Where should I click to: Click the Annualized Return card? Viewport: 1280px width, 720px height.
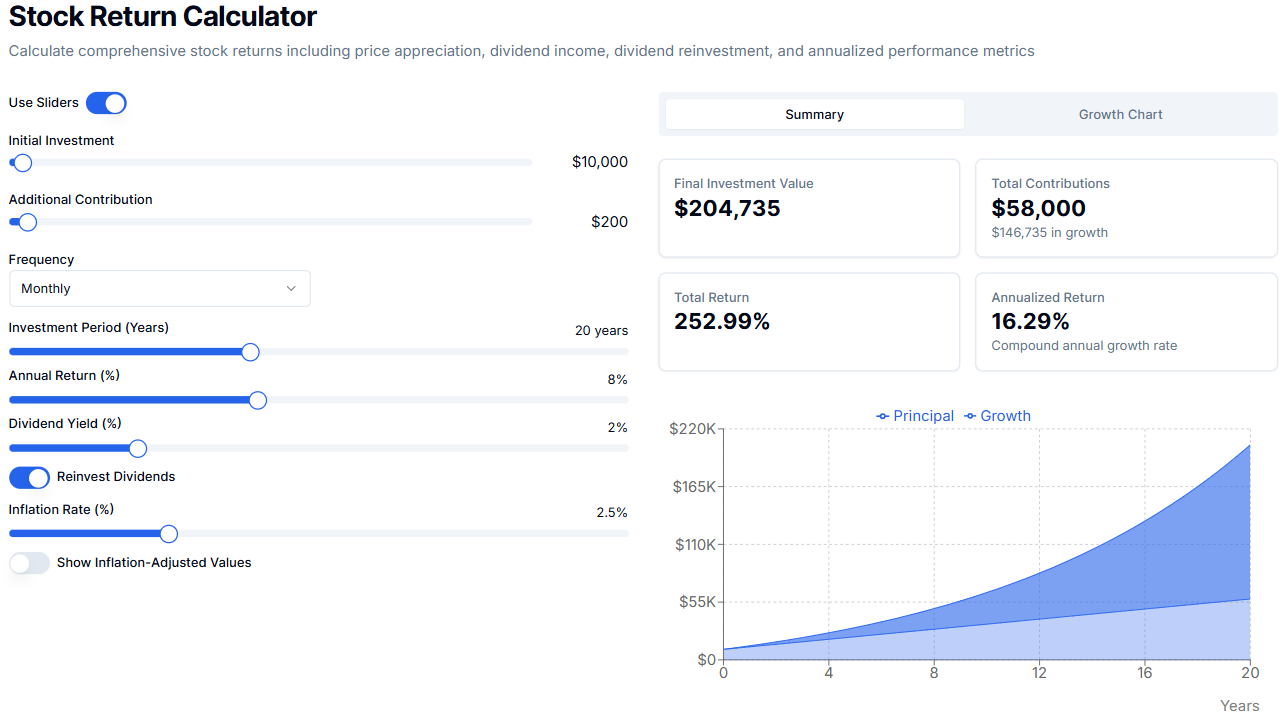[1126, 322]
